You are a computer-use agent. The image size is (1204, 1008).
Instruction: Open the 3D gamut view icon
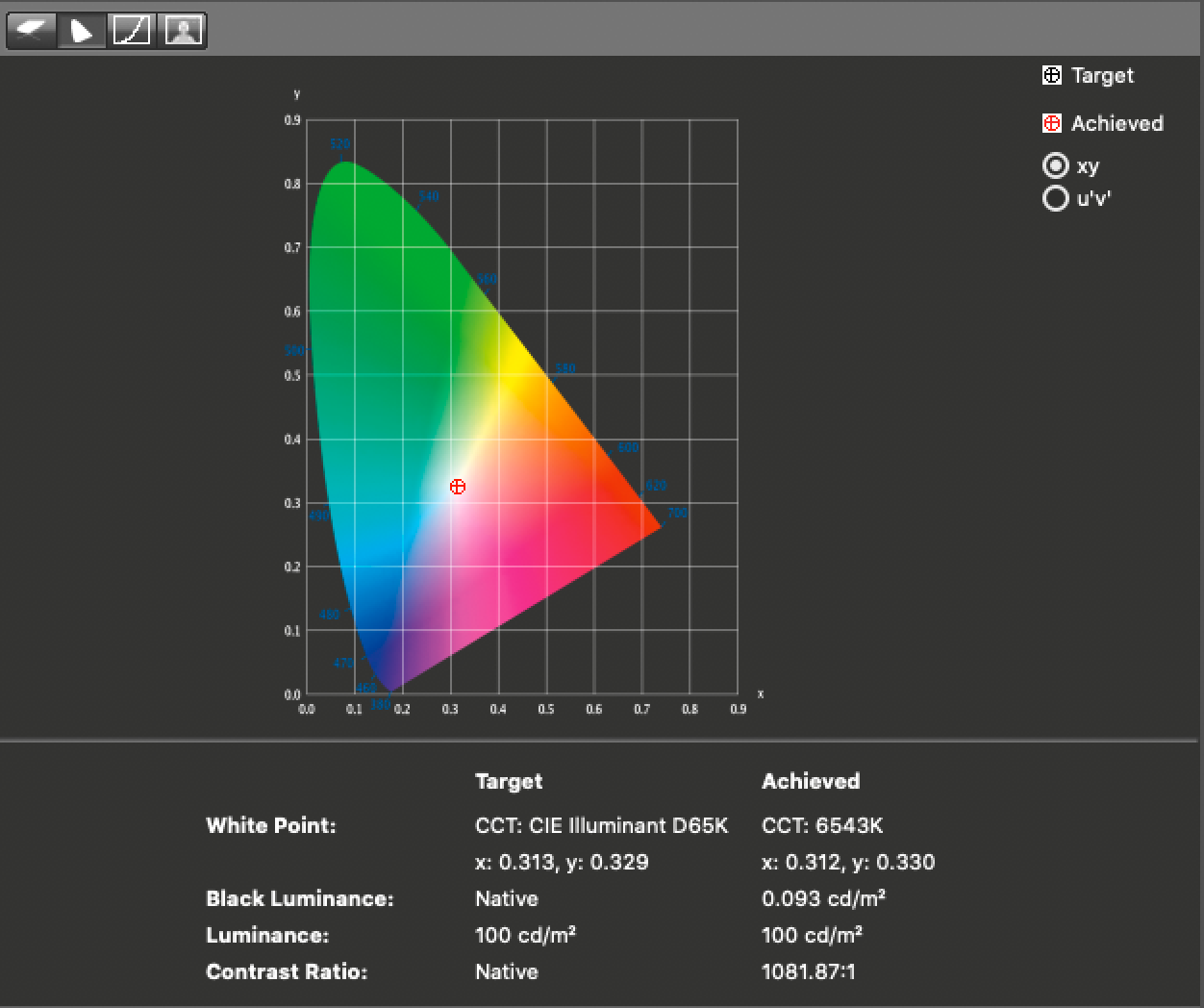pos(32,31)
